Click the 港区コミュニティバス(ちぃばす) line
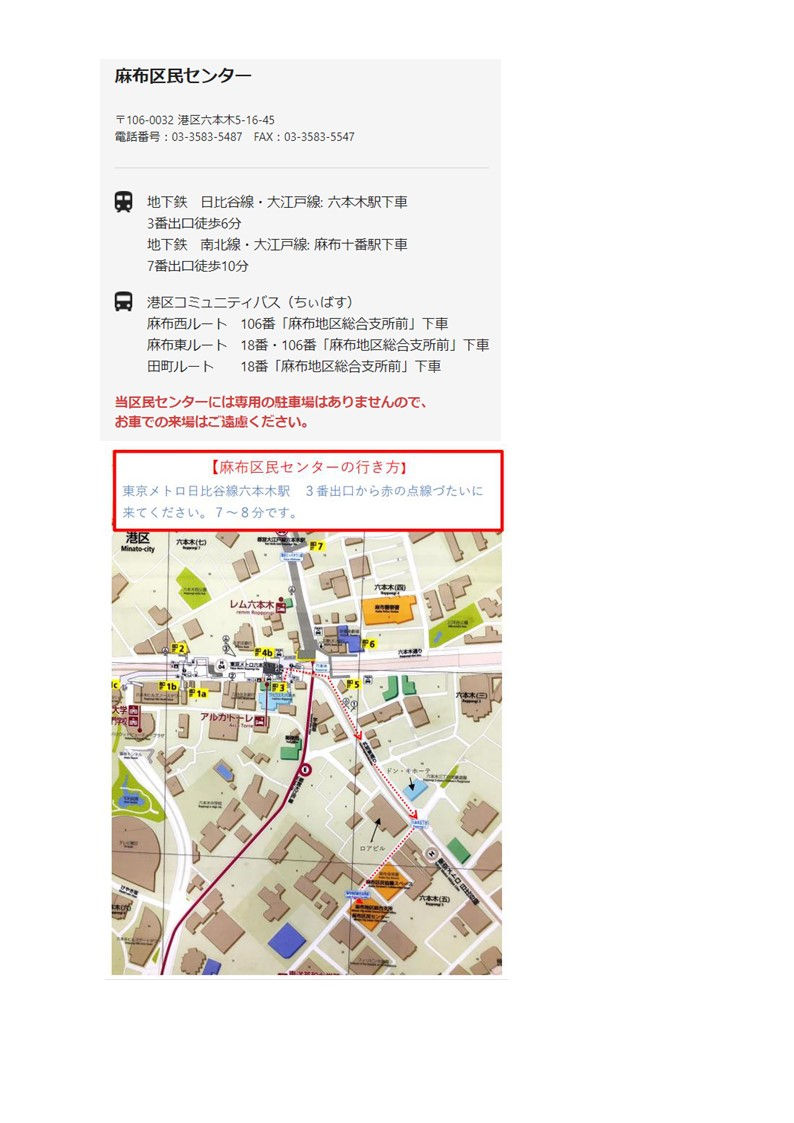Screen dimensions: 794x1123 pyautogui.click(x=249, y=302)
